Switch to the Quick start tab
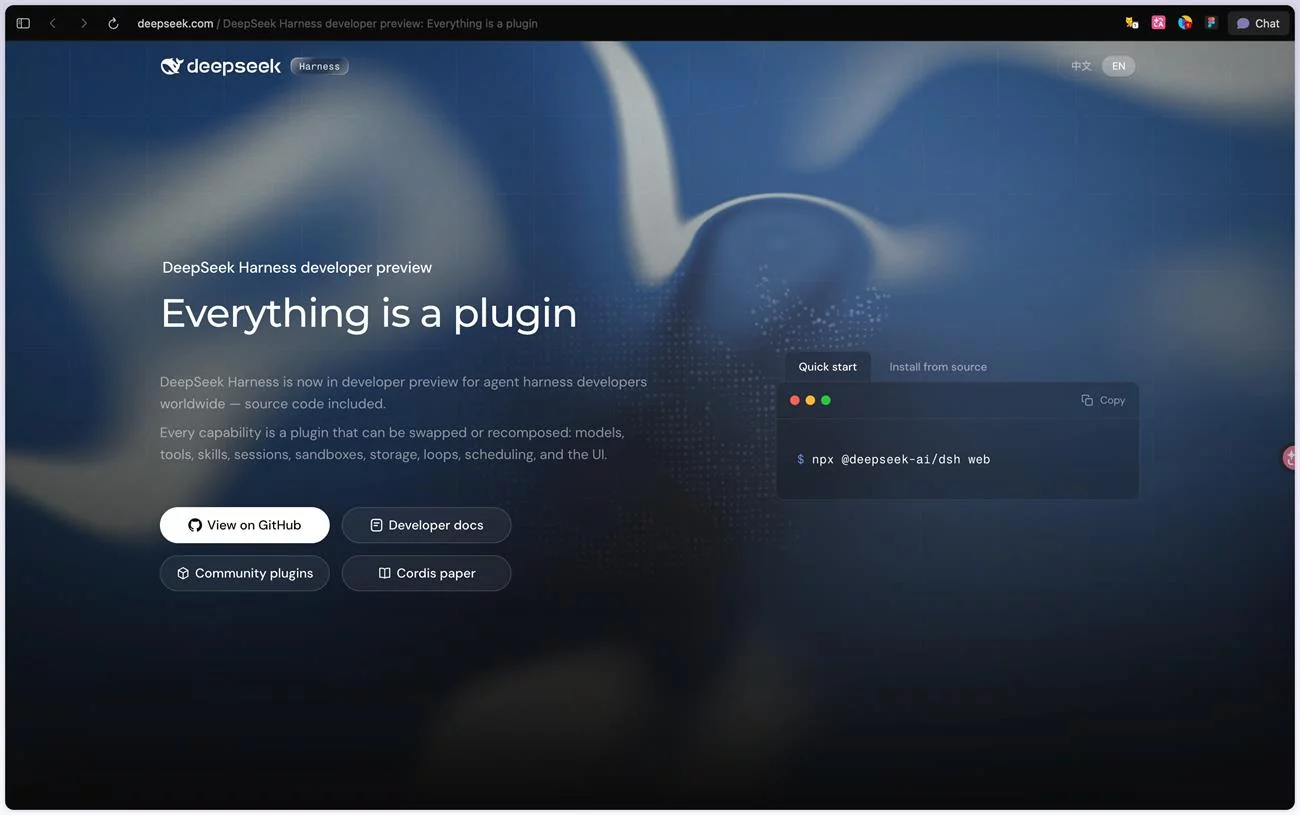The image size is (1300, 815). pyautogui.click(x=827, y=367)
